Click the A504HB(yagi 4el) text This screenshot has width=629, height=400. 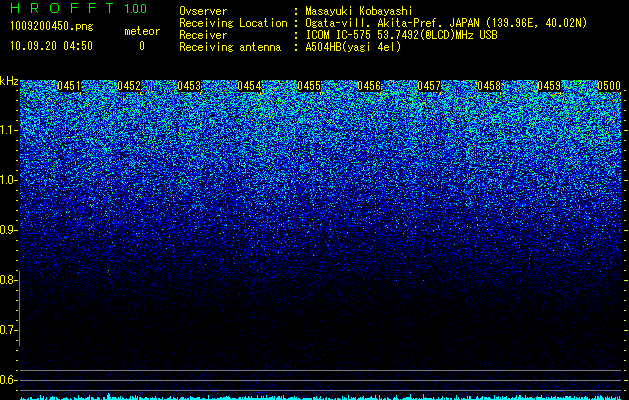(x=353, y=47)
